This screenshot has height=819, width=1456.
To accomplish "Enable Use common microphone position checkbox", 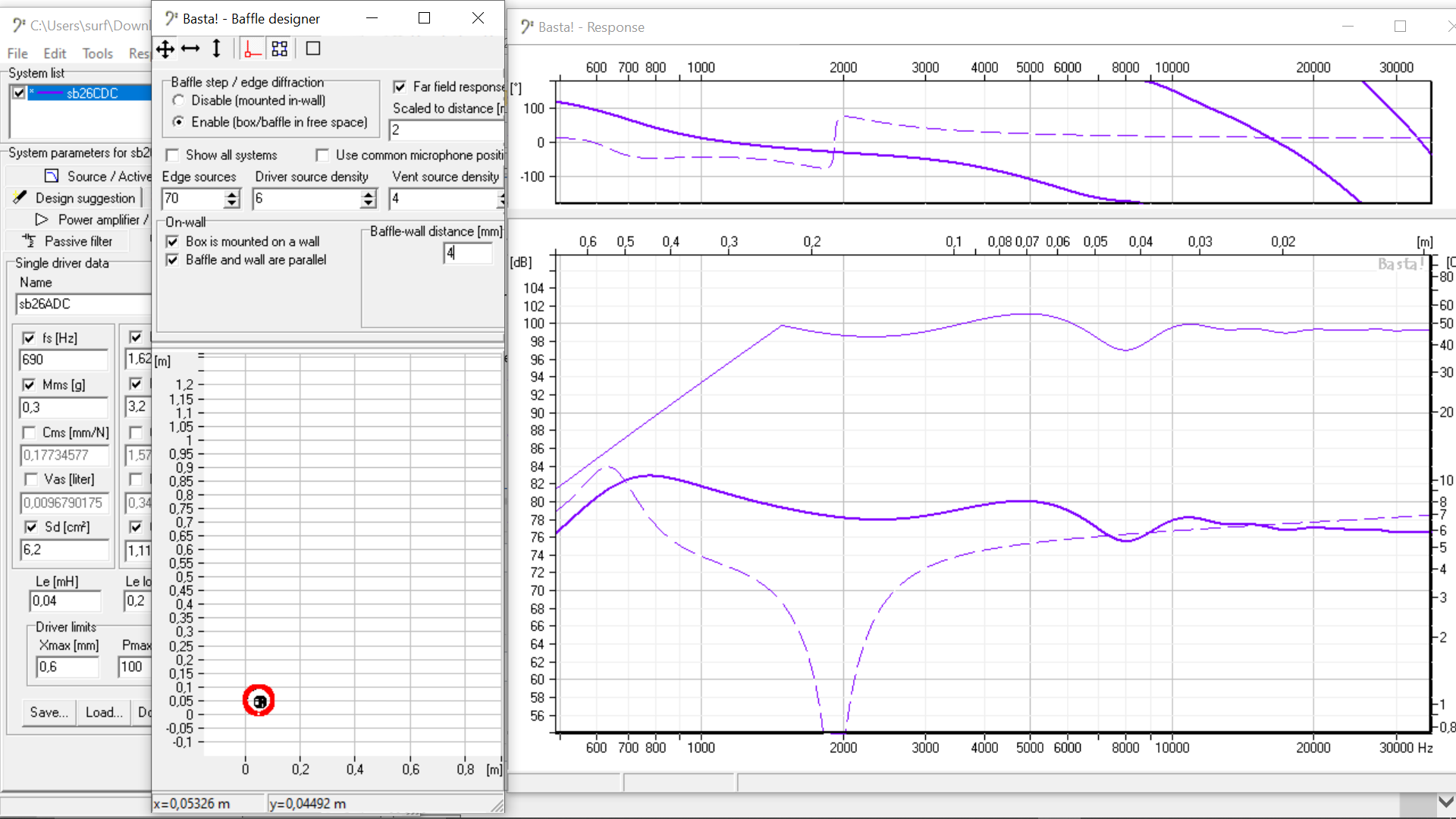I will click(322, 155).
